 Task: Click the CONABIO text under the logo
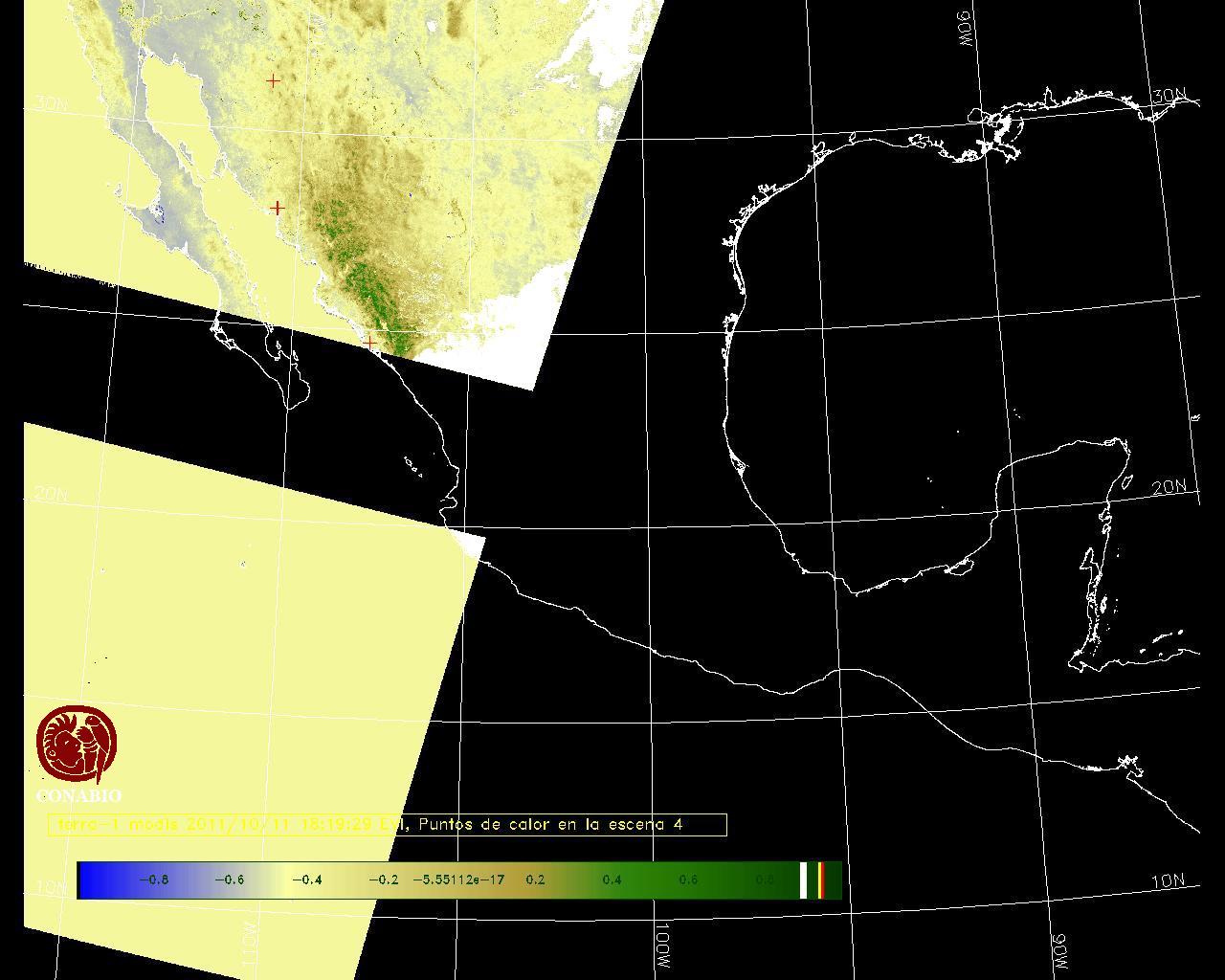[x=78, y=795]
